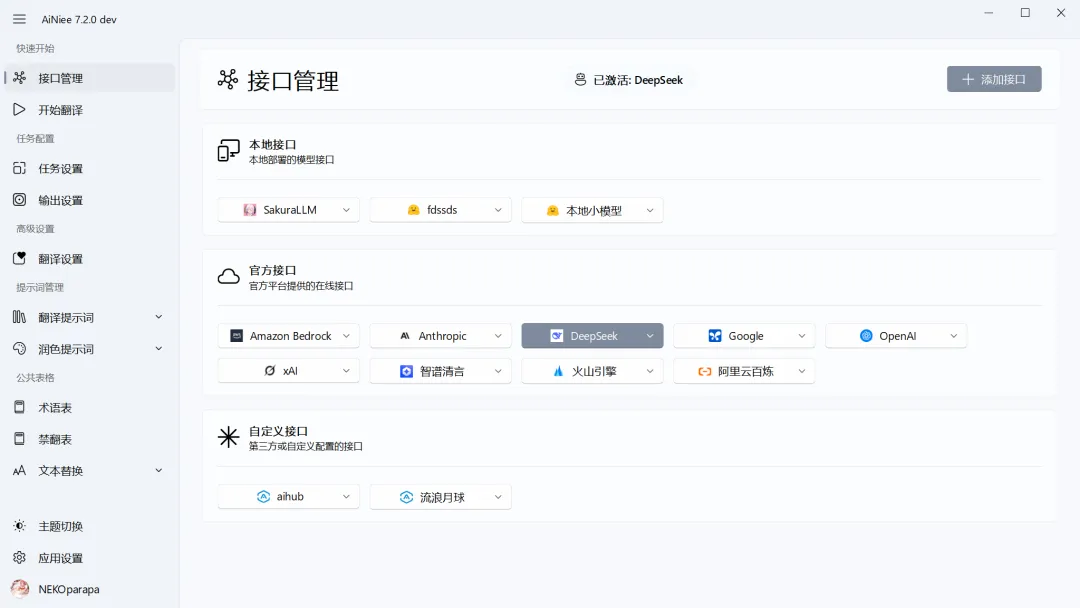Click the xAI logo icon

(x=270, y=370)
